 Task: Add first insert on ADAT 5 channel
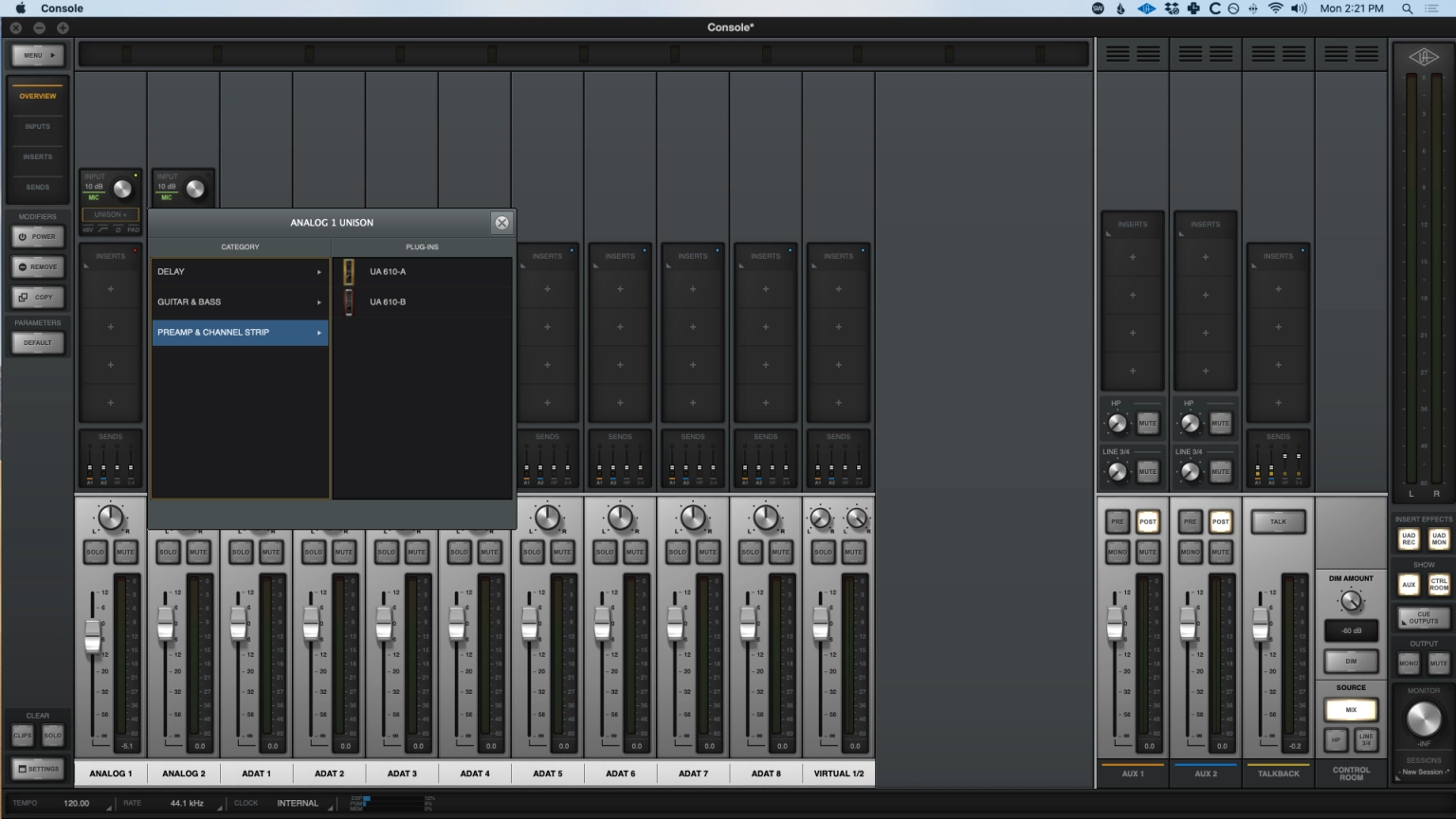coord(547,289)
